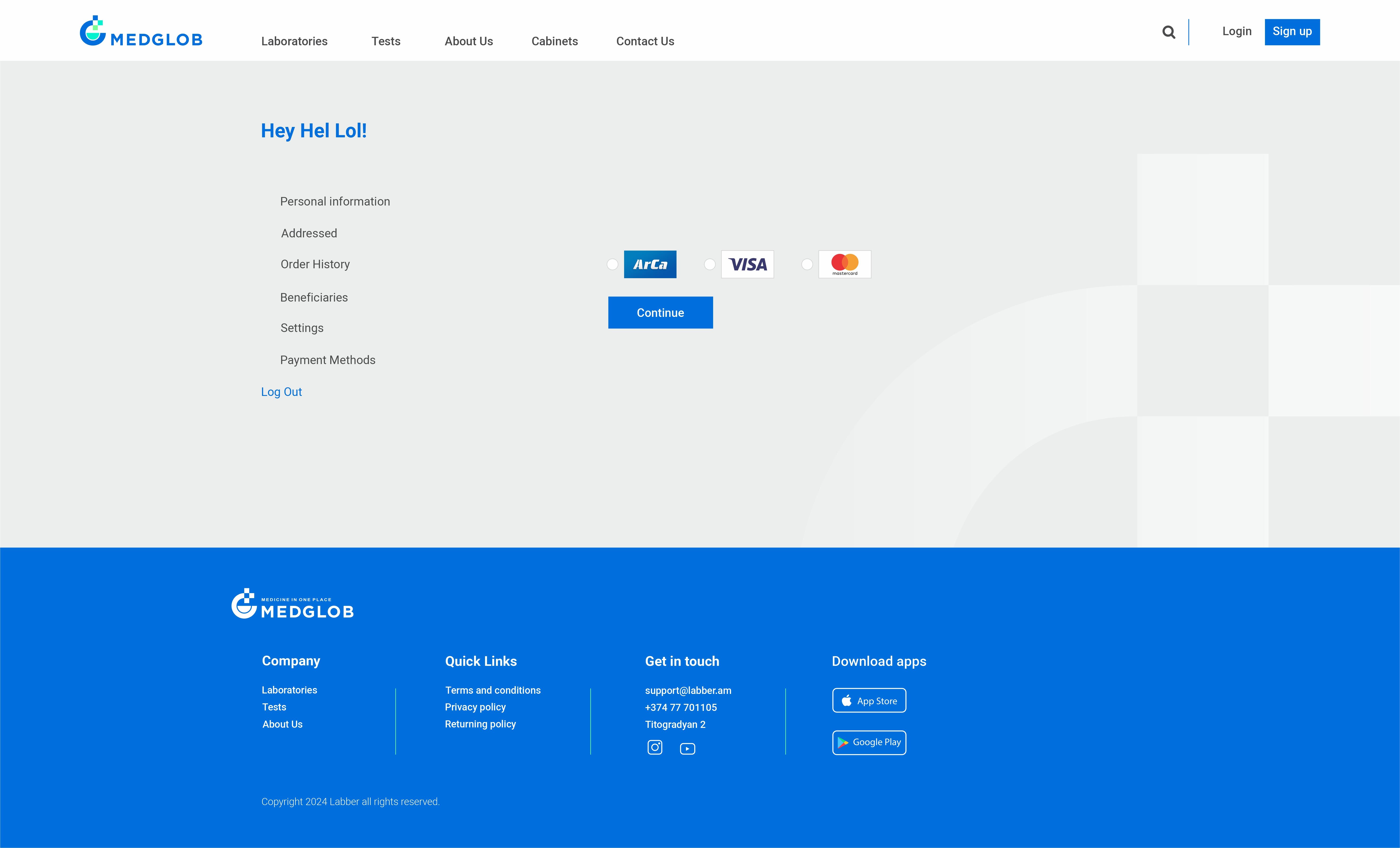Go to Order History section
Image resolution: width=1400 pixels, height=848 pixels.
pyautogui.click(x=315, y=264)
